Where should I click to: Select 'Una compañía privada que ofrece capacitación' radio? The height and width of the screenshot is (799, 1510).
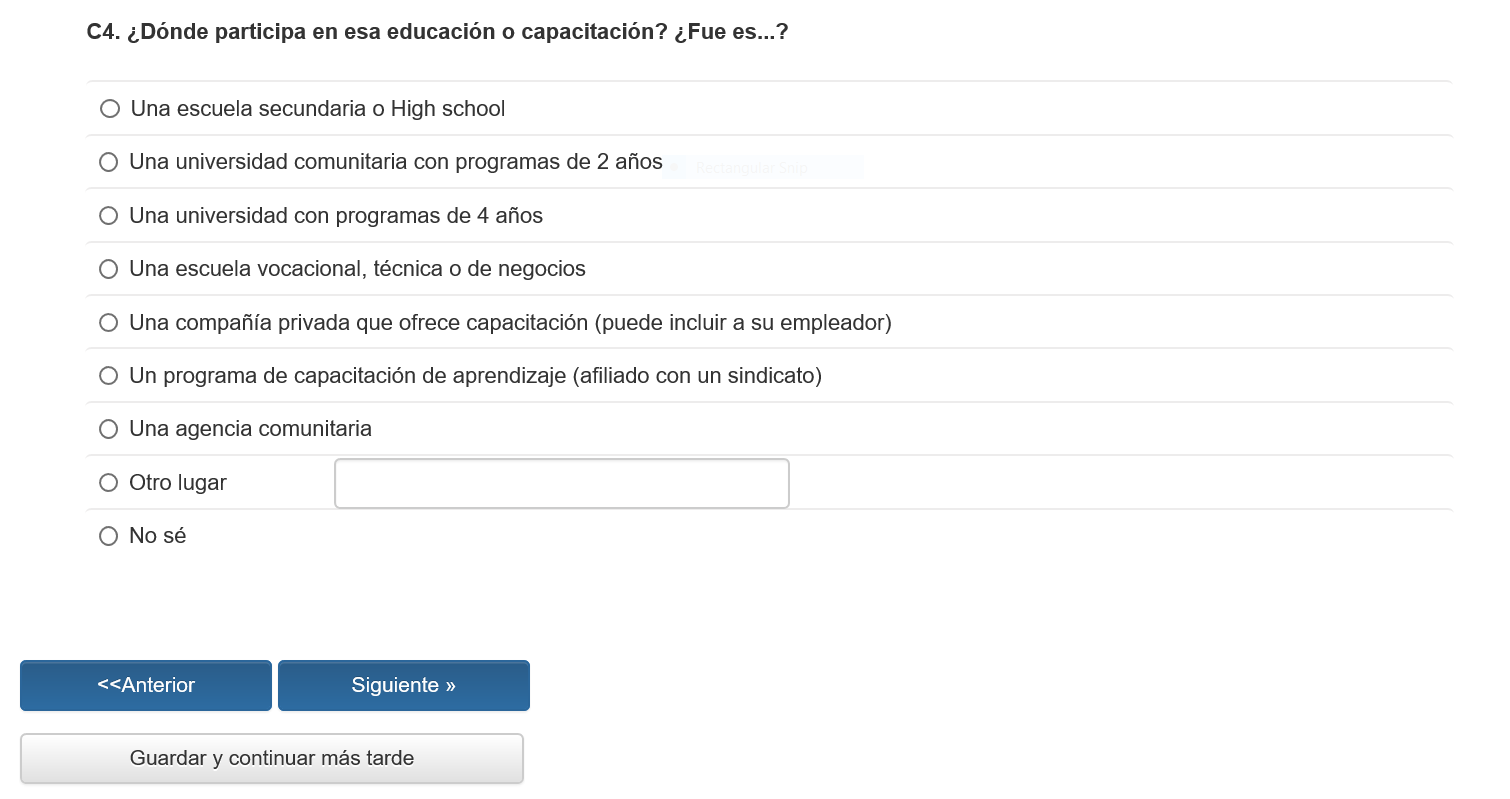[x=109, y=323]
